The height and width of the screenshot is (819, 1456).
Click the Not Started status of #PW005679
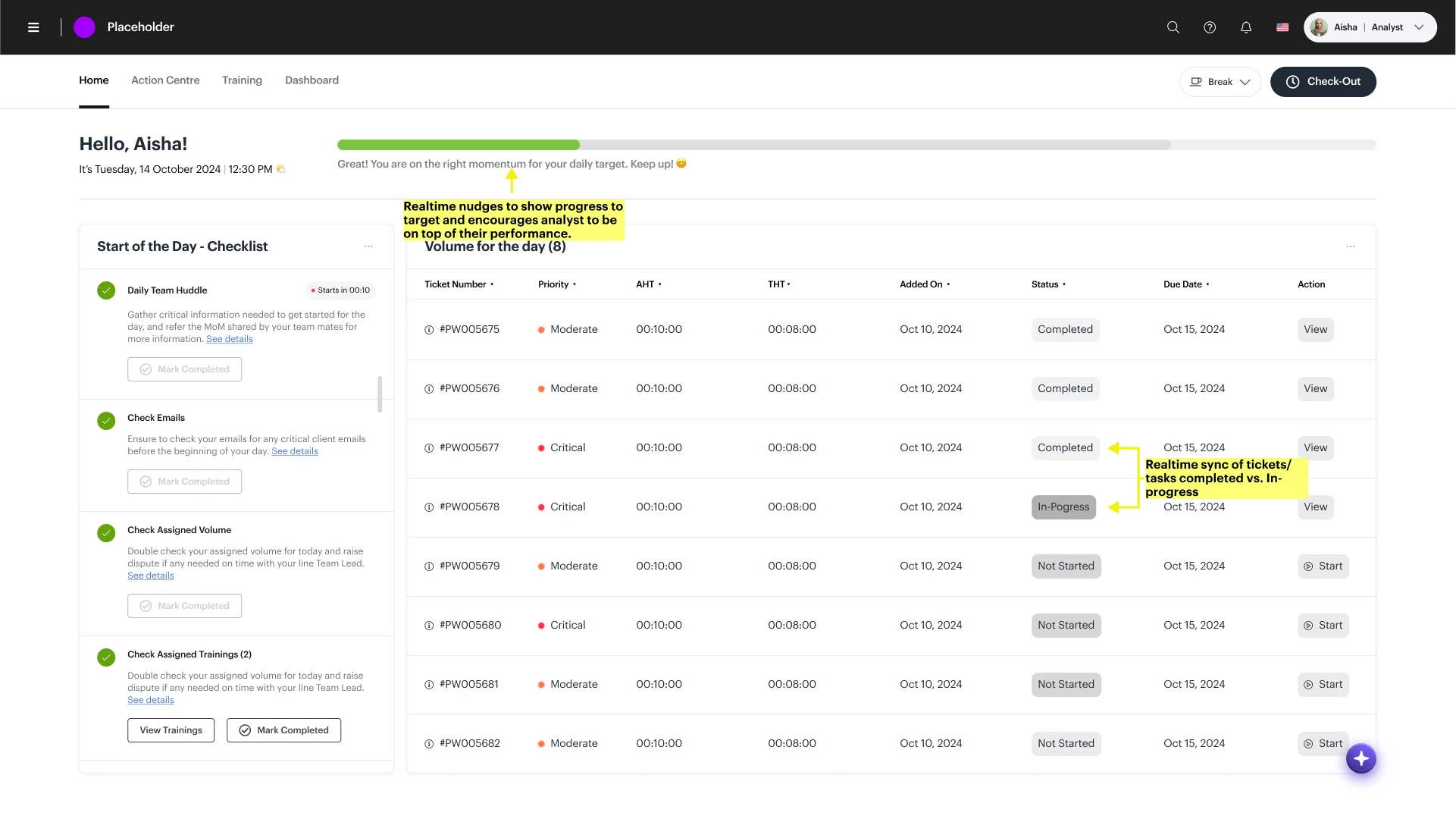tap(1066, 566)
